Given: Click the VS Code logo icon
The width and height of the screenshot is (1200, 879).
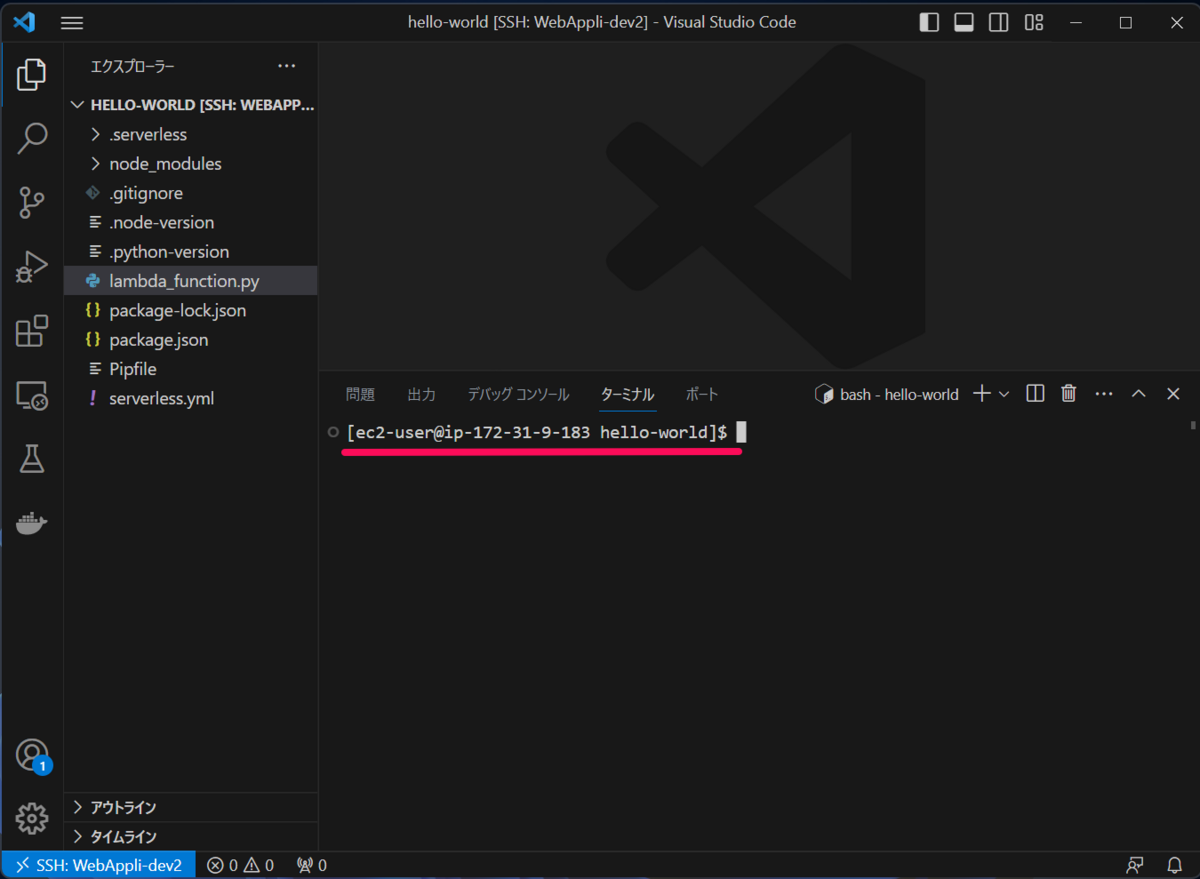Looking at the screenshot, I should click(x=26, y=22).
